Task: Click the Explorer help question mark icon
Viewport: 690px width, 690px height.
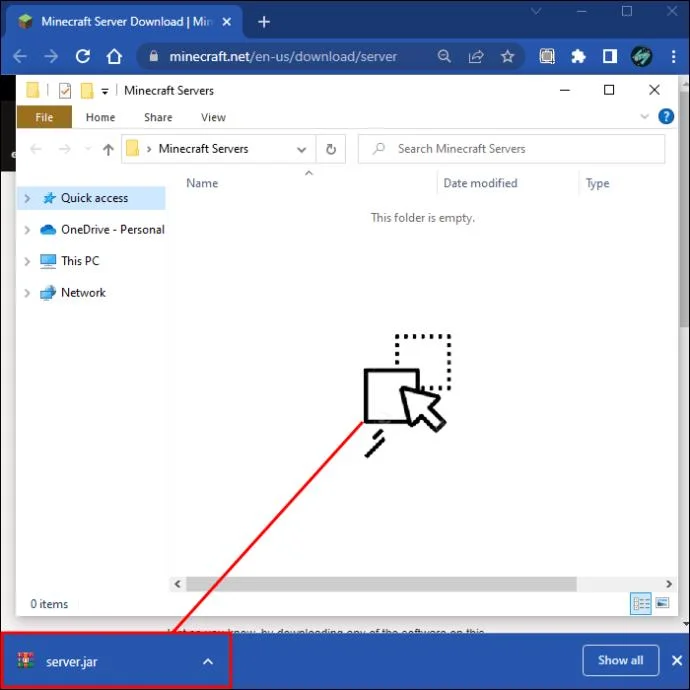Action: [x=666, y=117]
